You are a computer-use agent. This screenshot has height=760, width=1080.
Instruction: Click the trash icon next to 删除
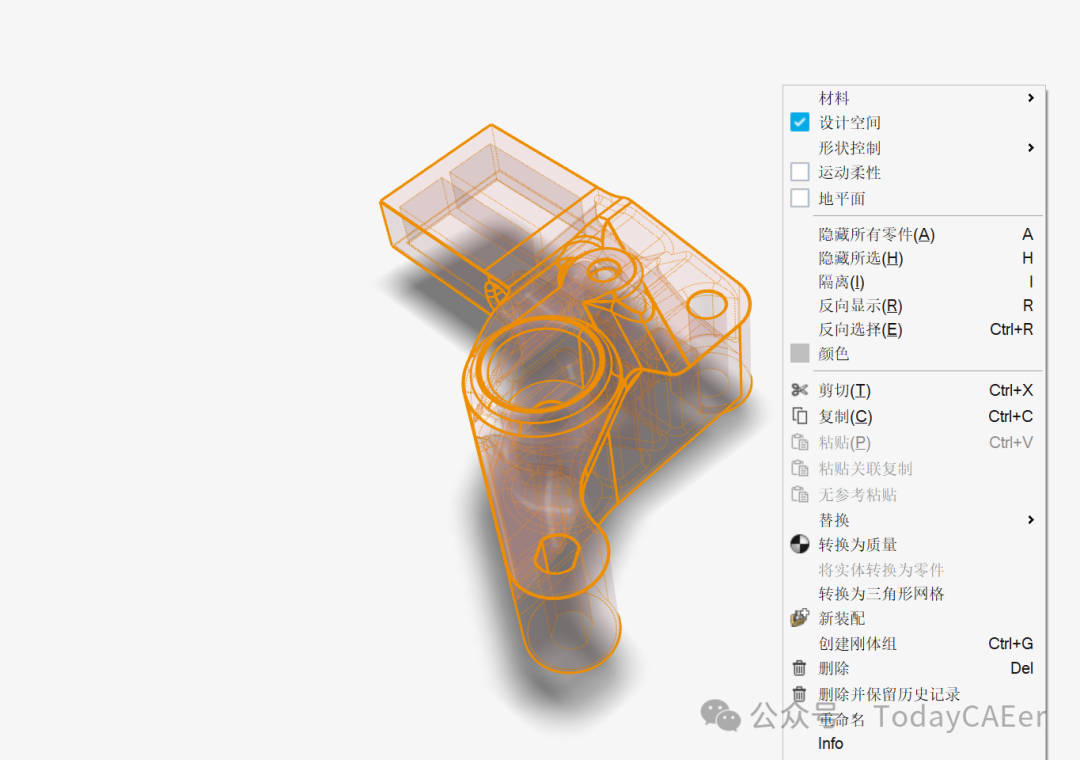pyautogui.click(x=799, y=668)
